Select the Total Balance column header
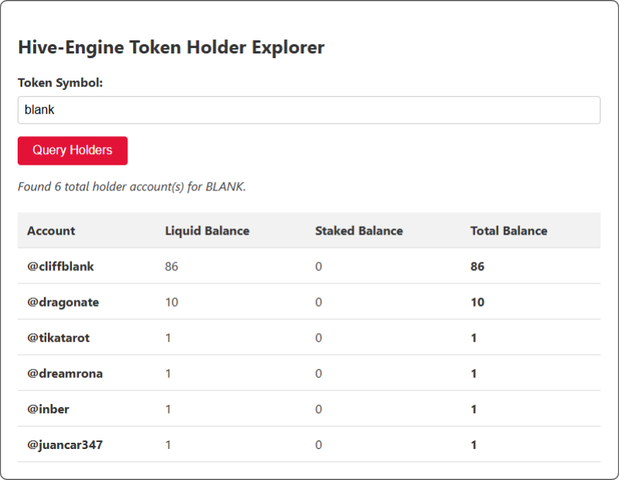Image resolution: width=619 pixels, height=480 pixels. [509, 231]
